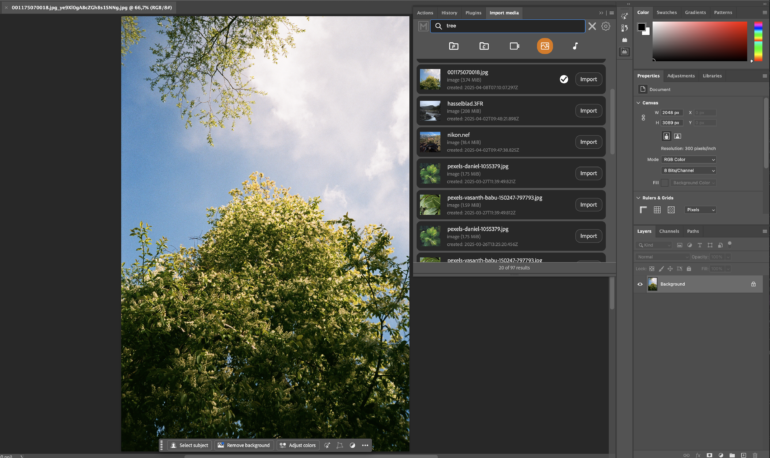This screenshot has width=770, height=458.
Task: Click the tree search input field
Action: 510,26
